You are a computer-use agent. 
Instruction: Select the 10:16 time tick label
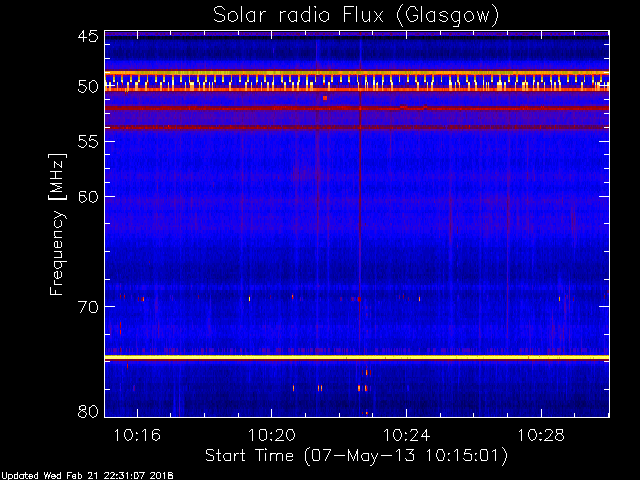137,435
